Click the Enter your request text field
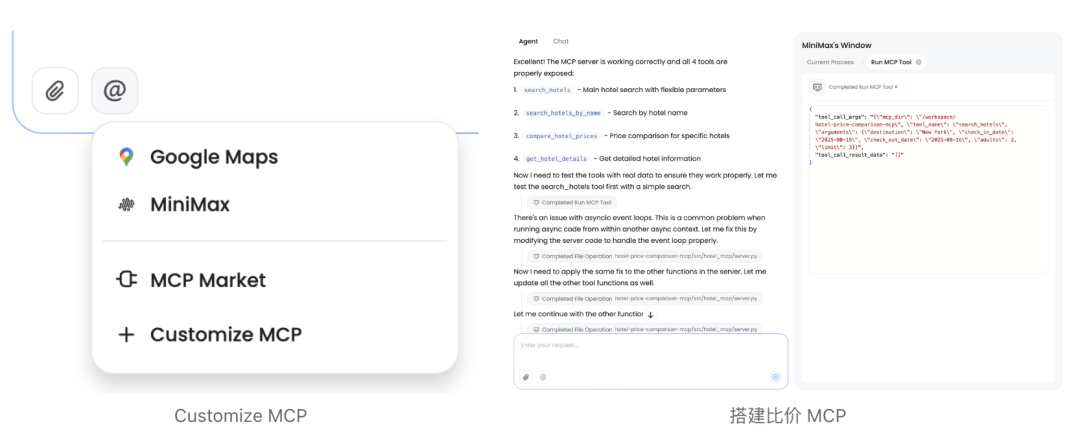The width and height of the screenshot is (1080, 442). 650,361
